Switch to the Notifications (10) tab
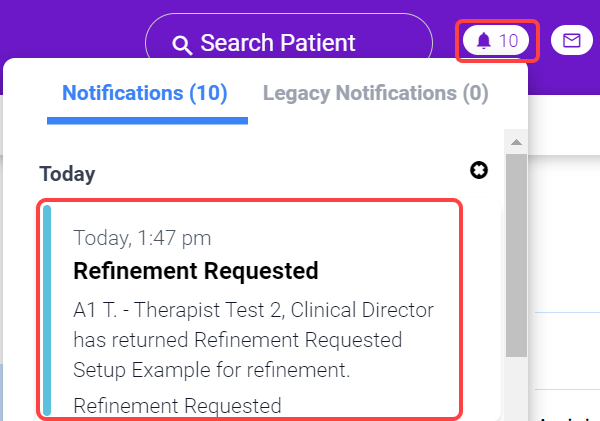Image resolution: width=600 pixels, height=421 pixels. pyautogui.click(x=145, y=94)
